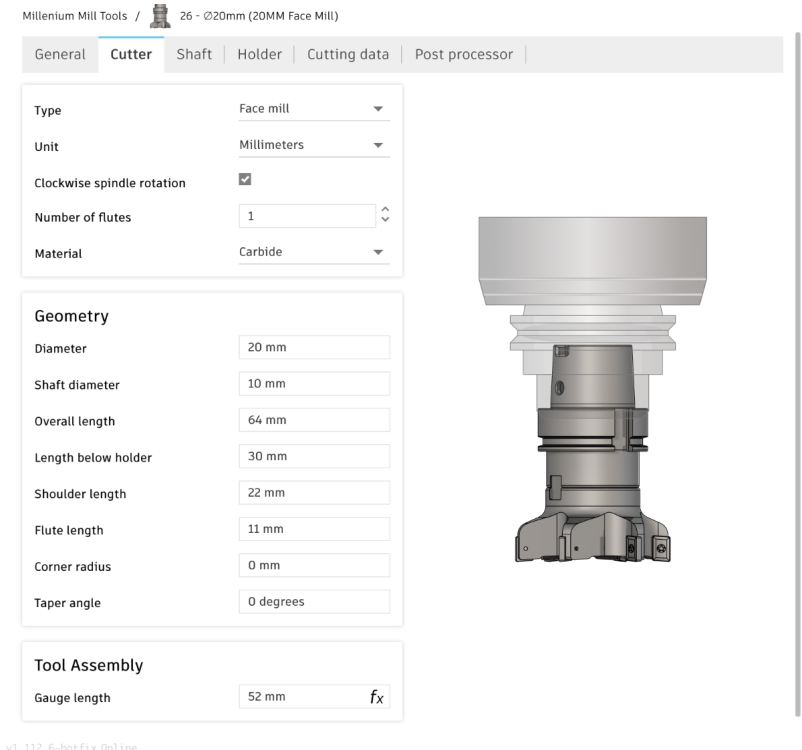This screenshot has height=750, width=802.
Task: Edit the Shoulder length field showing 22 mm
Action: (314, 493)
